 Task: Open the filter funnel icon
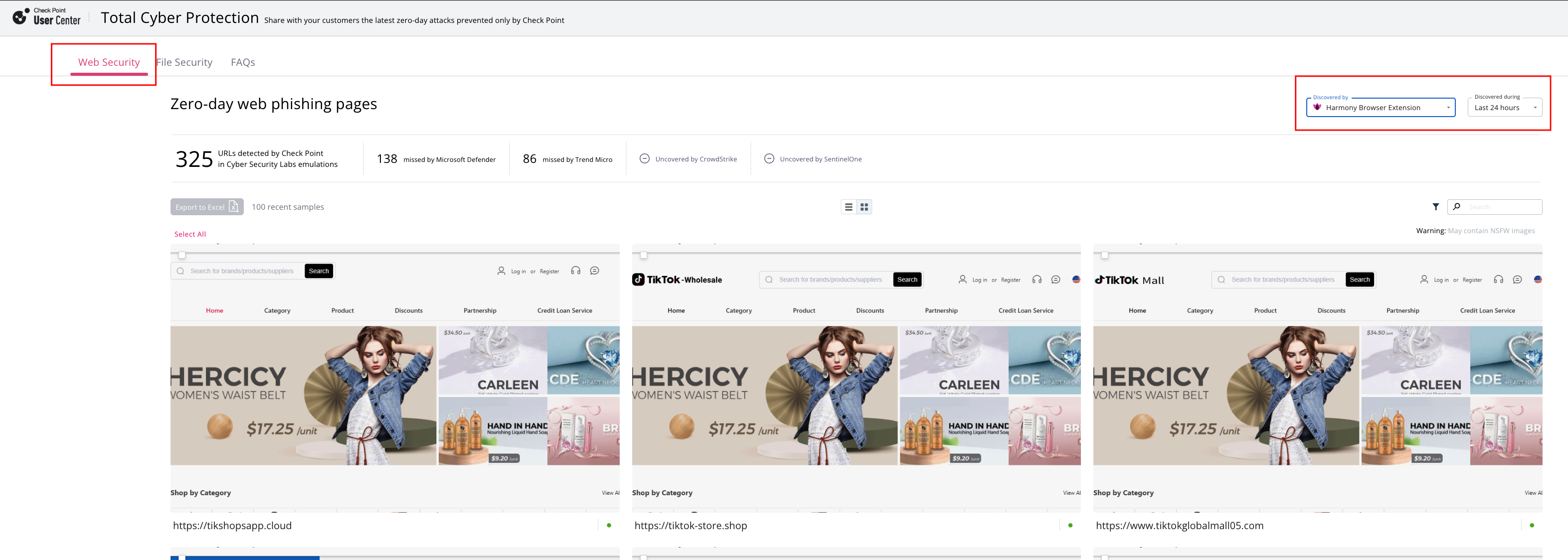pos(1435,207)
